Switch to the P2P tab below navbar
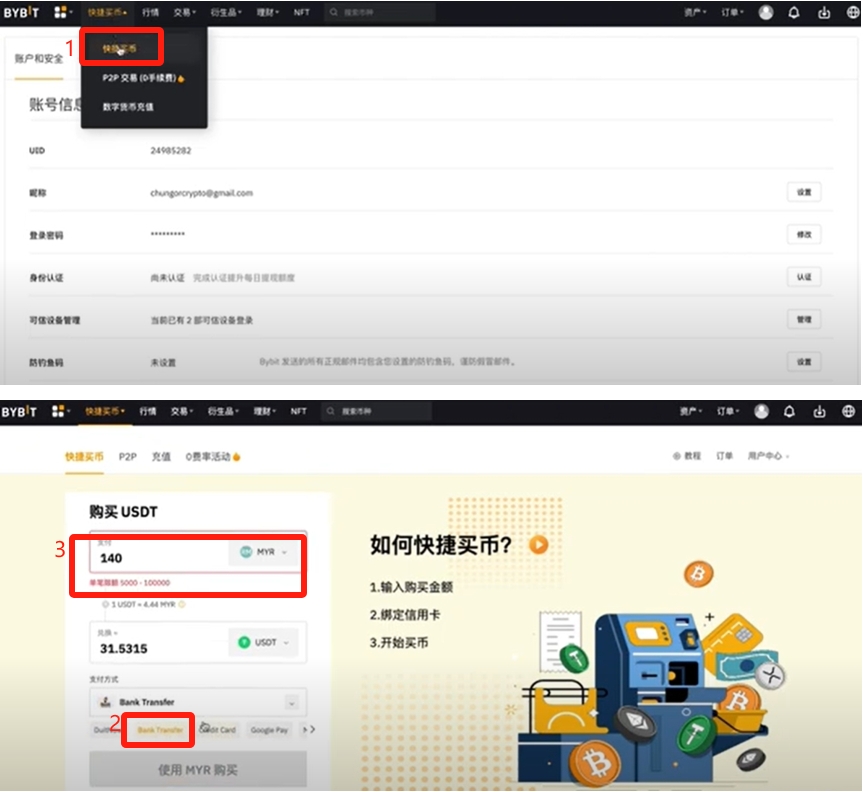The height and width of the screenshot is (792, 863). click(x=128, y=457)
